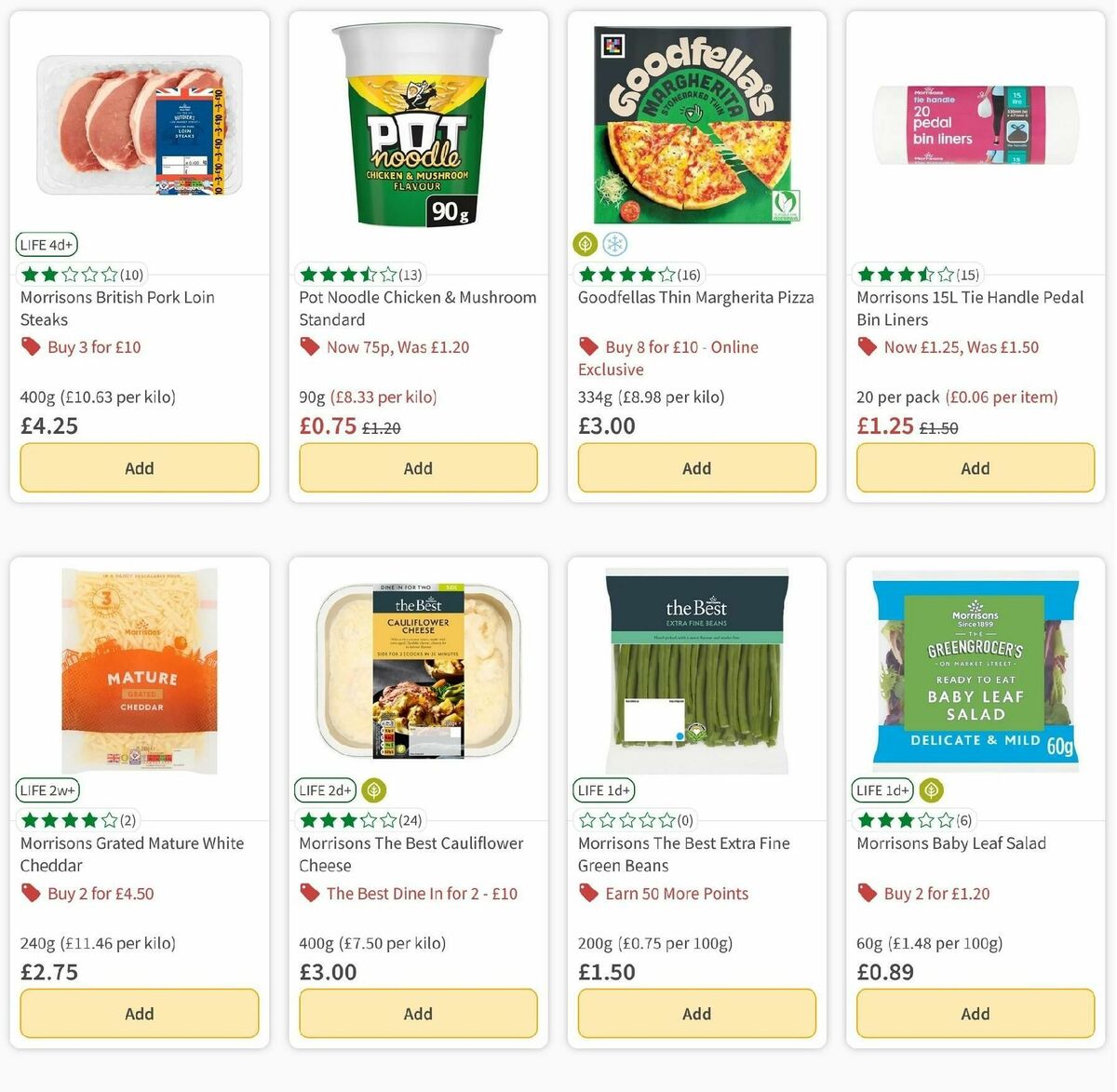Screen dimensions: 1117x1092
Task: Open the Morrisons Baby Leaf Salad product page
Action: coord(951,843)
